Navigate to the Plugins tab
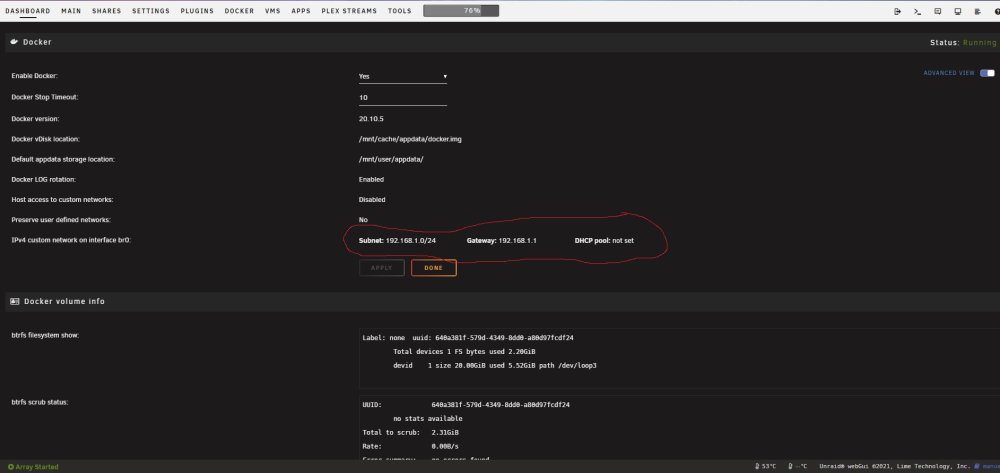The width and height of the screenshot is (1000, 473). point(197,11)
